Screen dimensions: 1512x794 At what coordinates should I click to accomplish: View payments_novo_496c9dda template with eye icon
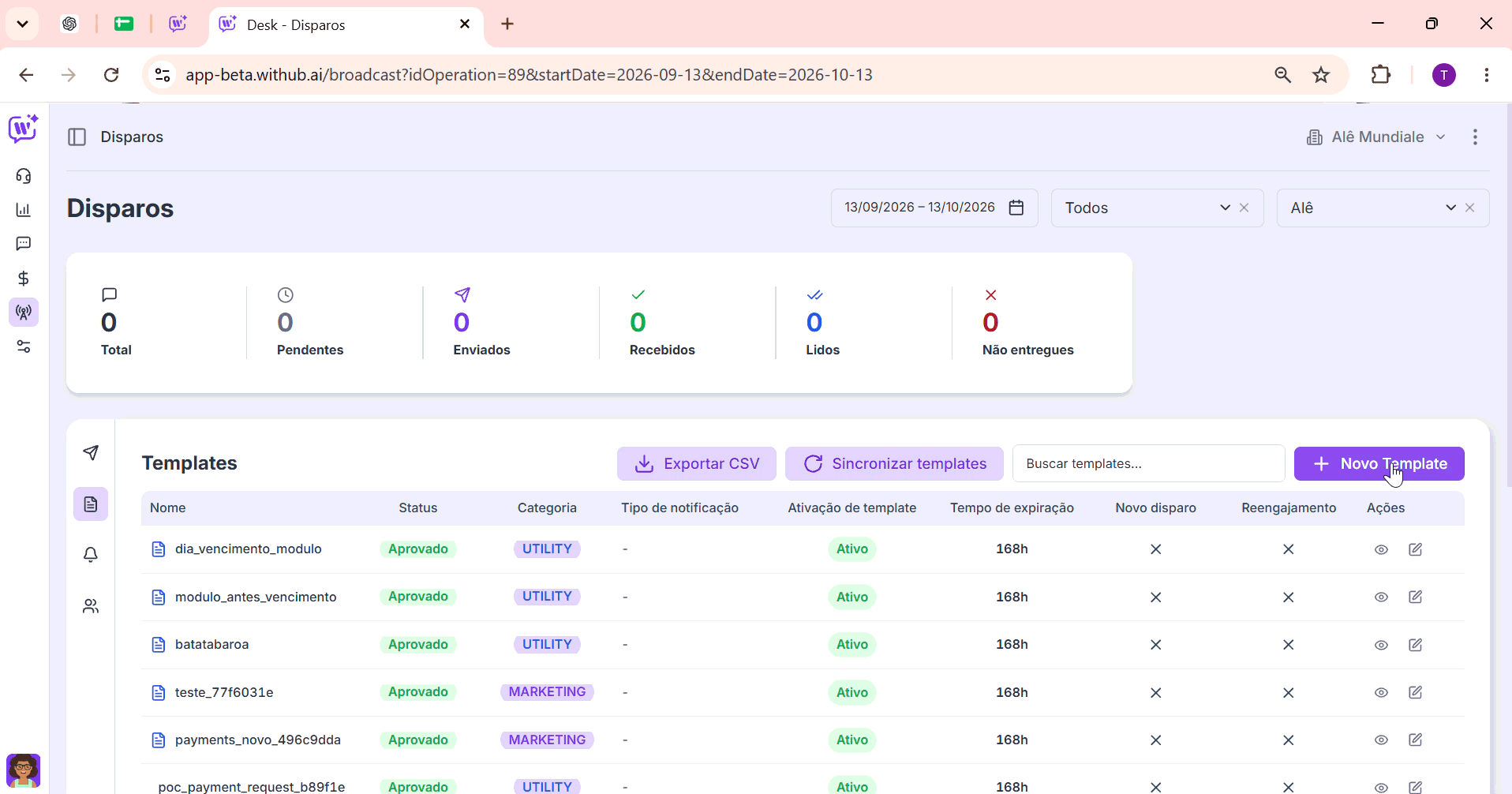click(1381, 740)
